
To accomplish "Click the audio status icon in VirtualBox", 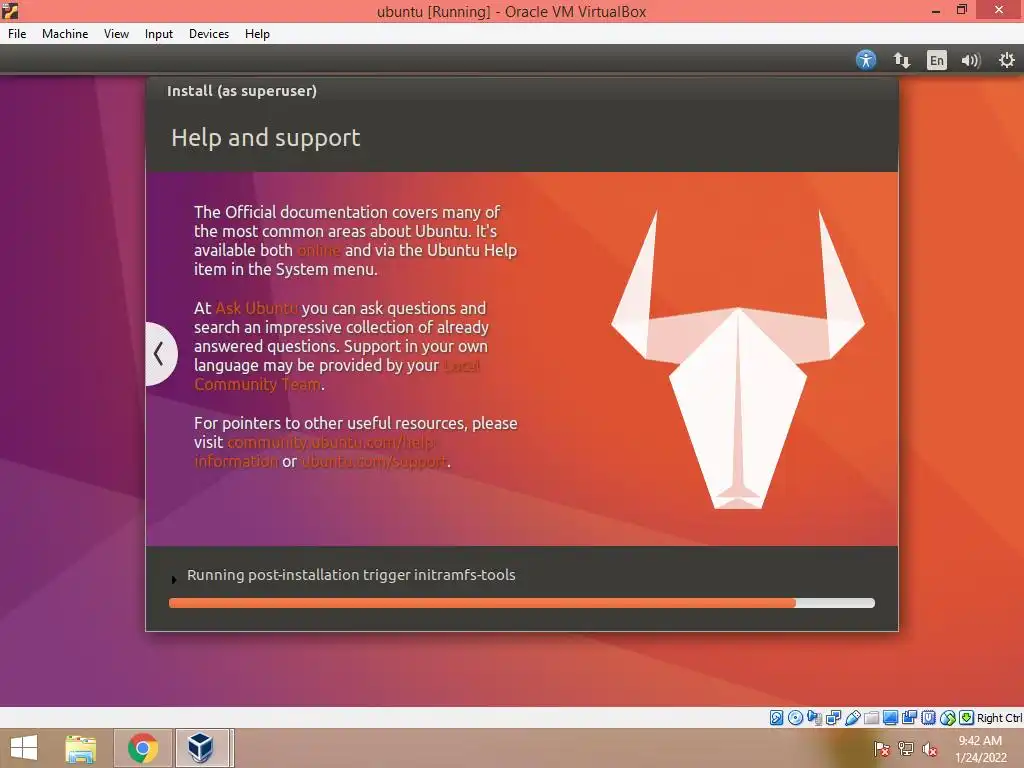I will [x=814, y=718].
